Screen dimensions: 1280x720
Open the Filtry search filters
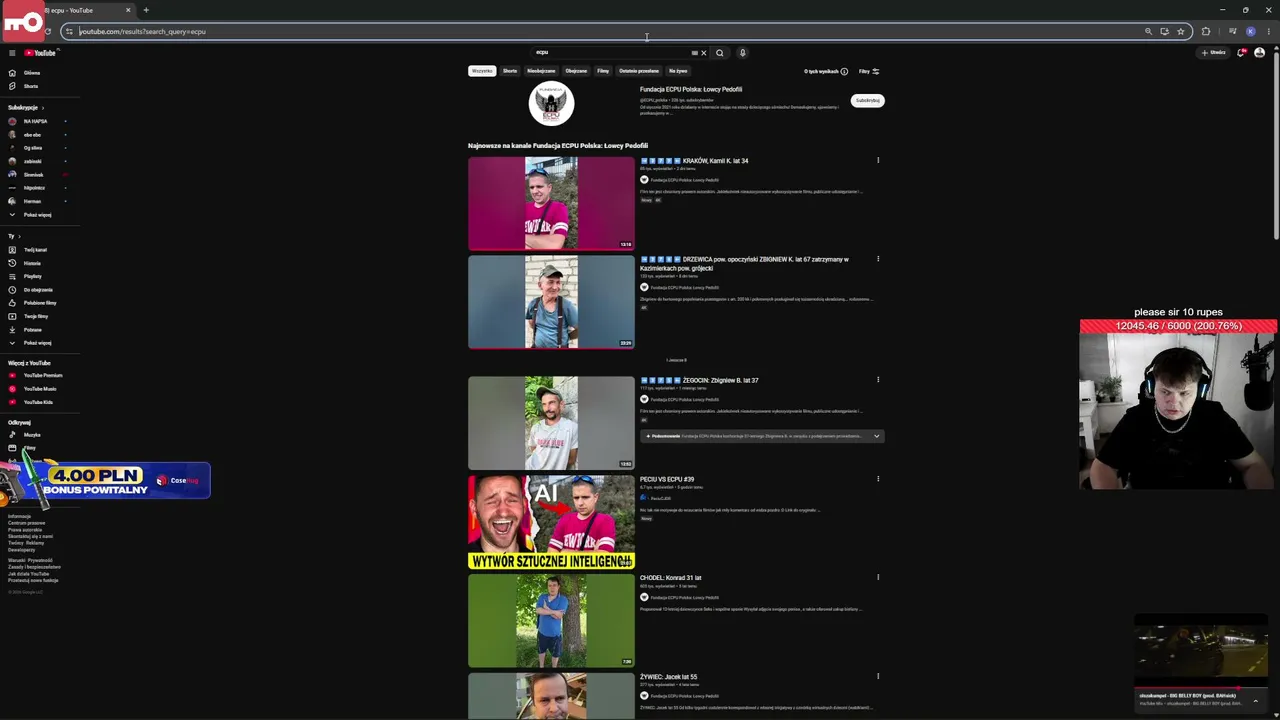coord(869,71)
